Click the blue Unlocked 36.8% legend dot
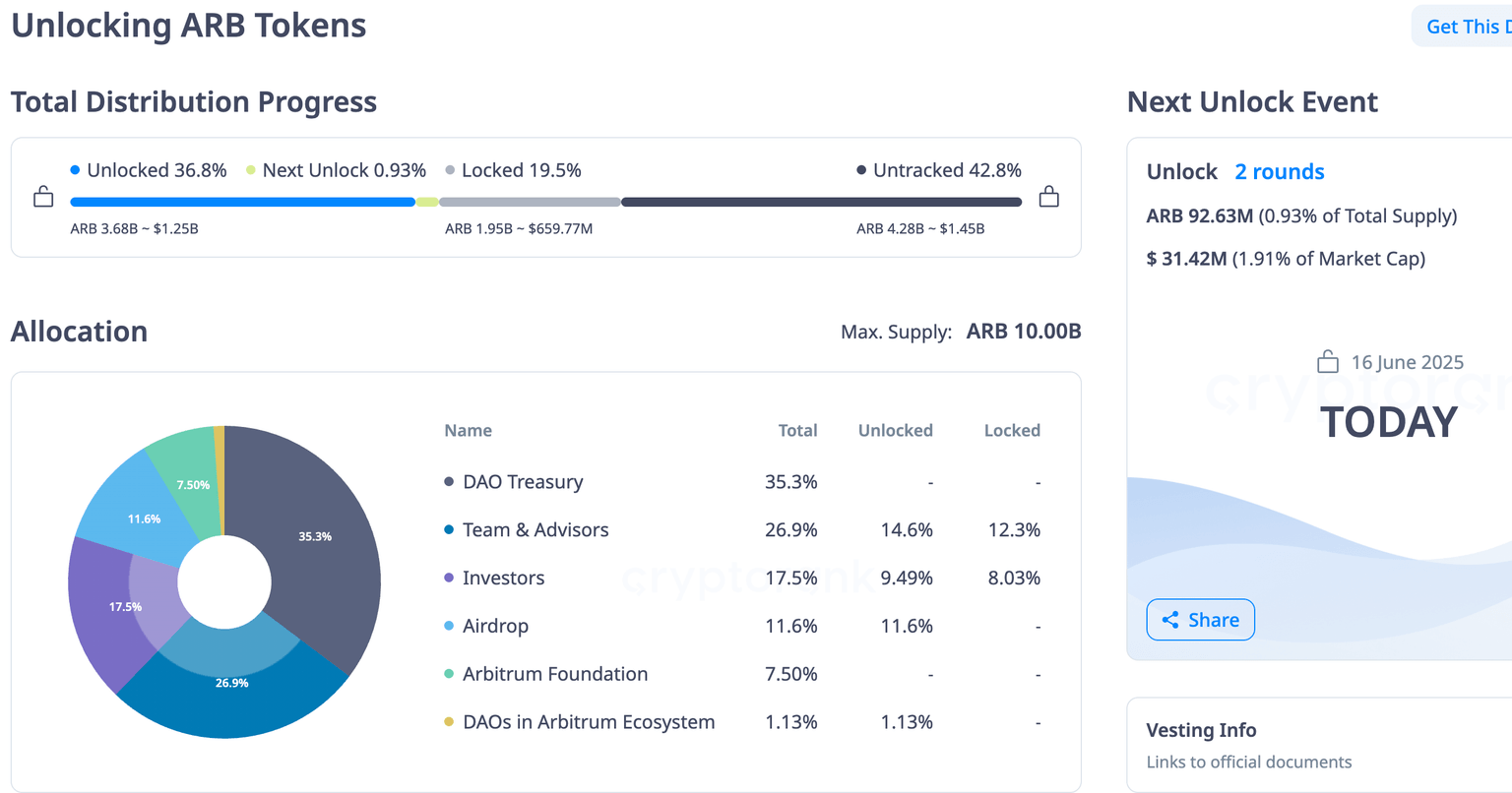This screenshot has width=1512, height=793. (75, 170)
